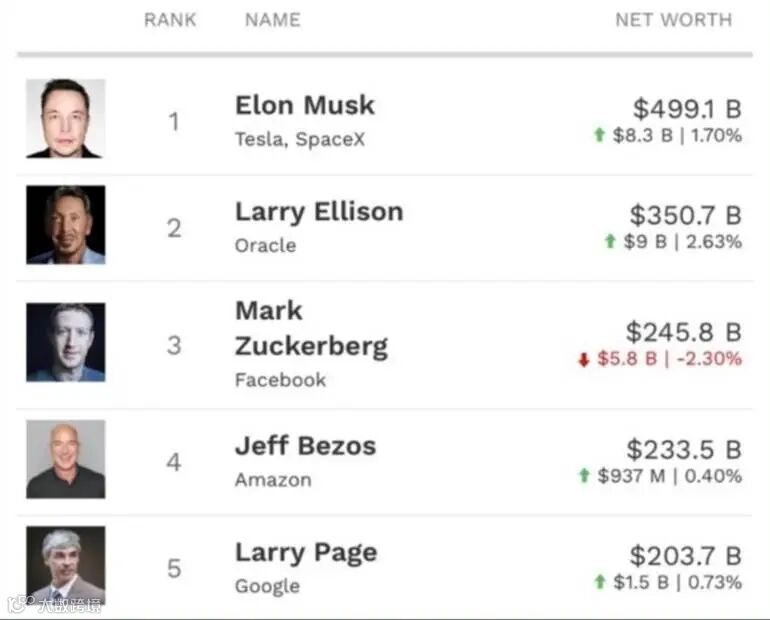Click the green up arrow beside $9 B

click(610, 241)
